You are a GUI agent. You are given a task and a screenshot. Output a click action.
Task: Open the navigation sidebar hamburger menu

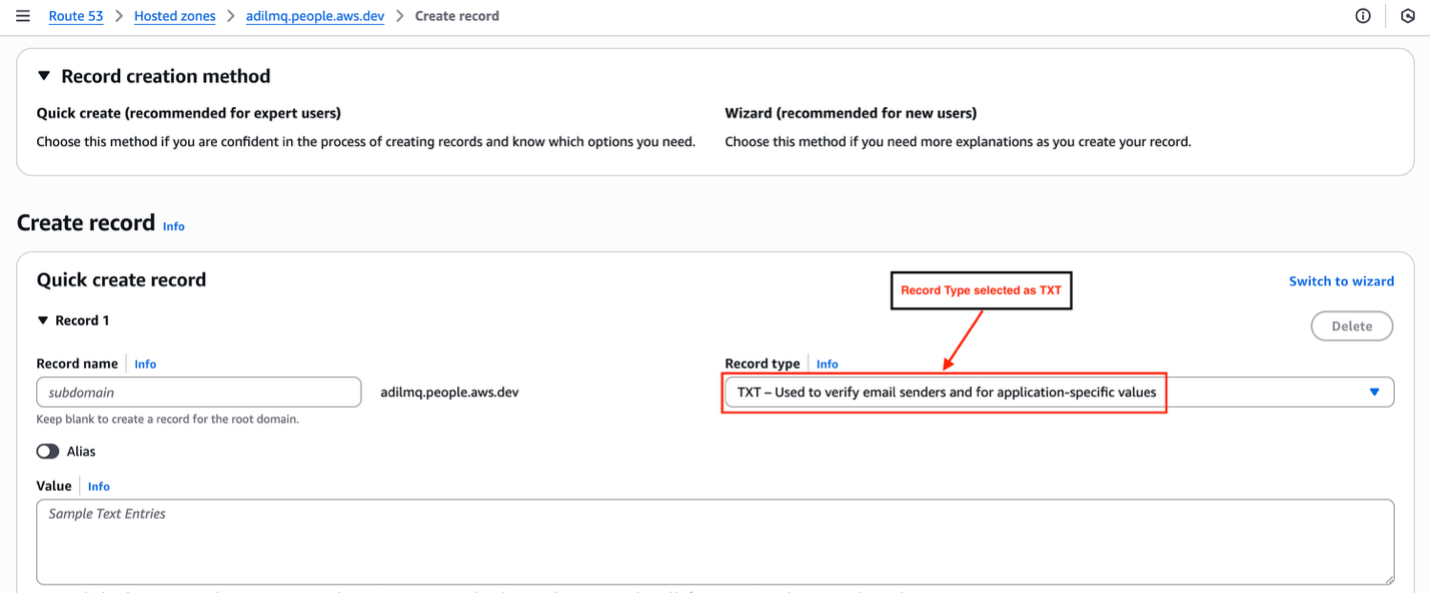pos(22,15)
